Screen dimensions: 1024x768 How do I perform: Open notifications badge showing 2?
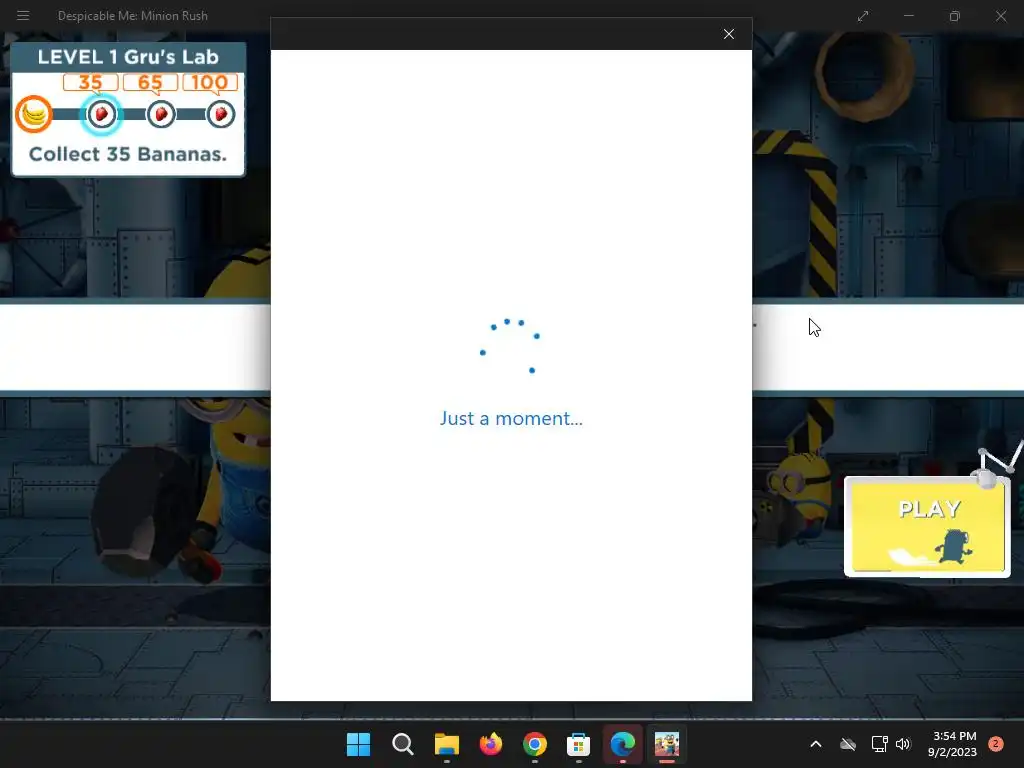pos(996,744)
